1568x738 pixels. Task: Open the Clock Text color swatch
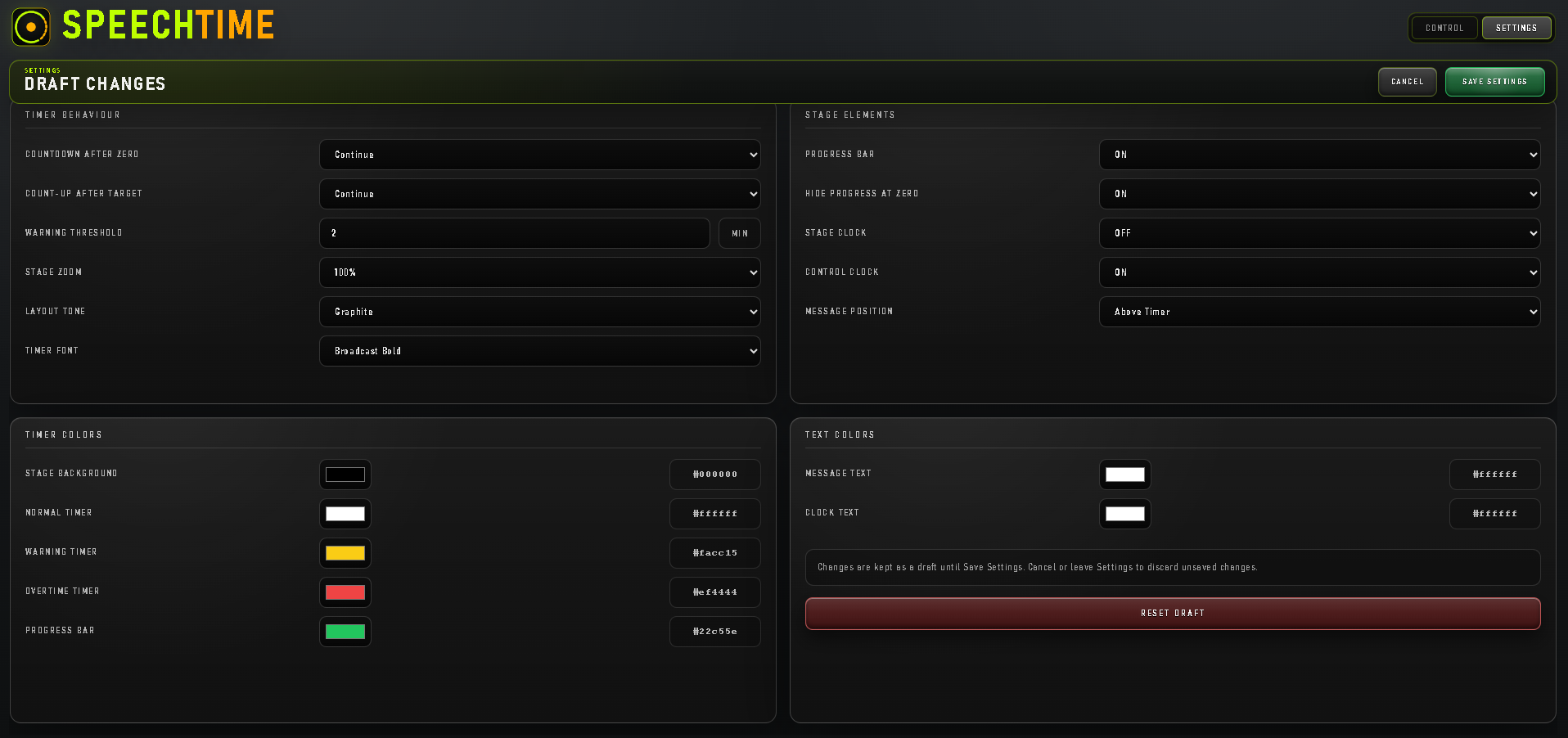[1125, 514]
